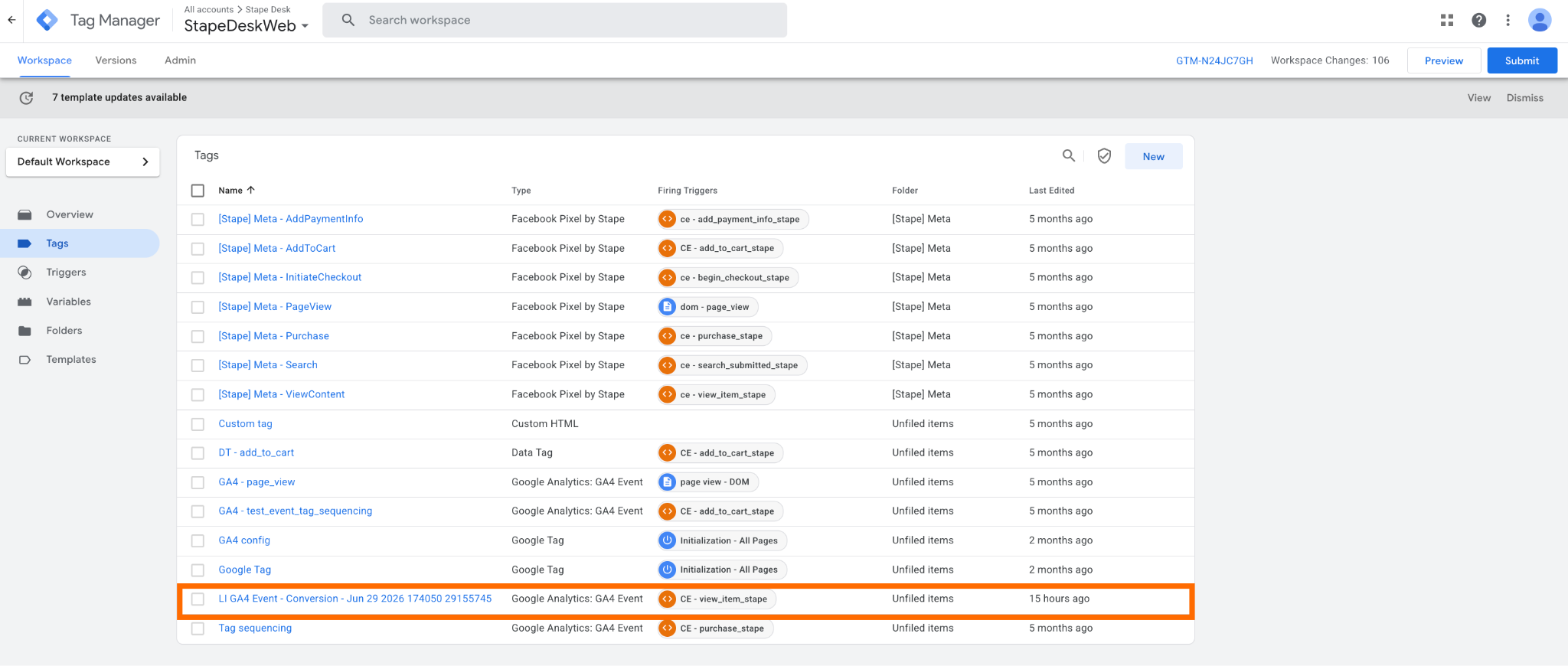1568x666 pixels.
Task: Open the StapeDeskWeb container dropdown
Action: (x=247, y=26)
